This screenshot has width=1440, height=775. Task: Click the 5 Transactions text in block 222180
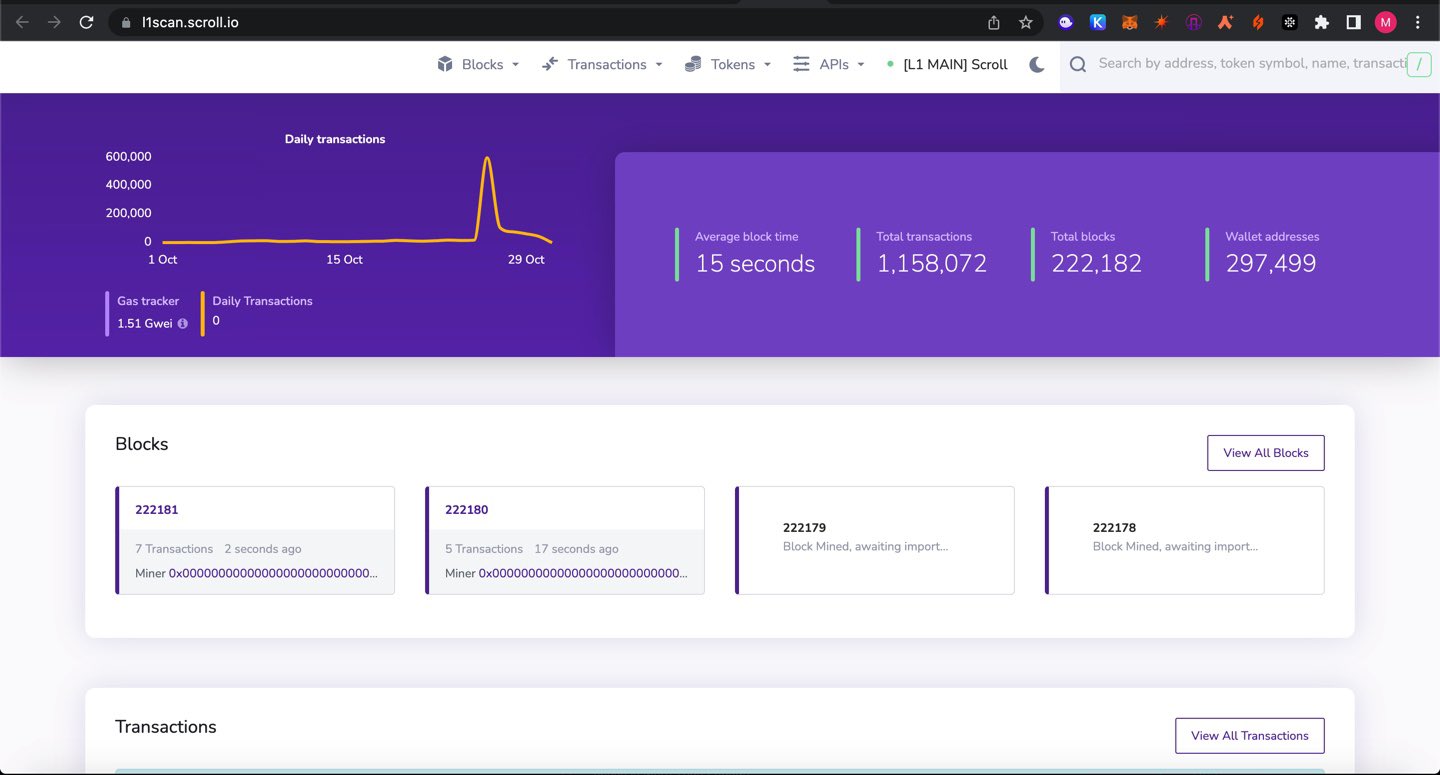[x=484, y=549]
